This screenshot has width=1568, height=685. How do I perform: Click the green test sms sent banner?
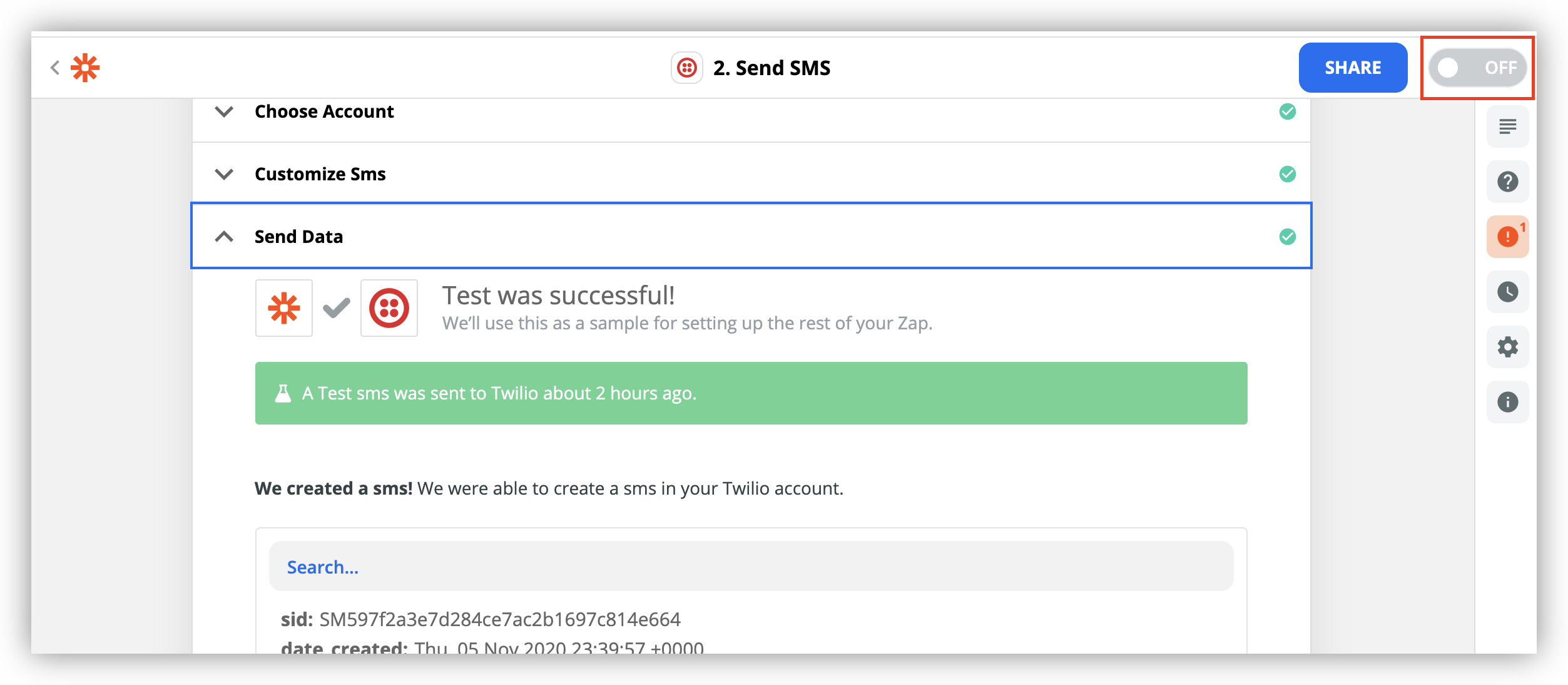(x=751, y=393)
